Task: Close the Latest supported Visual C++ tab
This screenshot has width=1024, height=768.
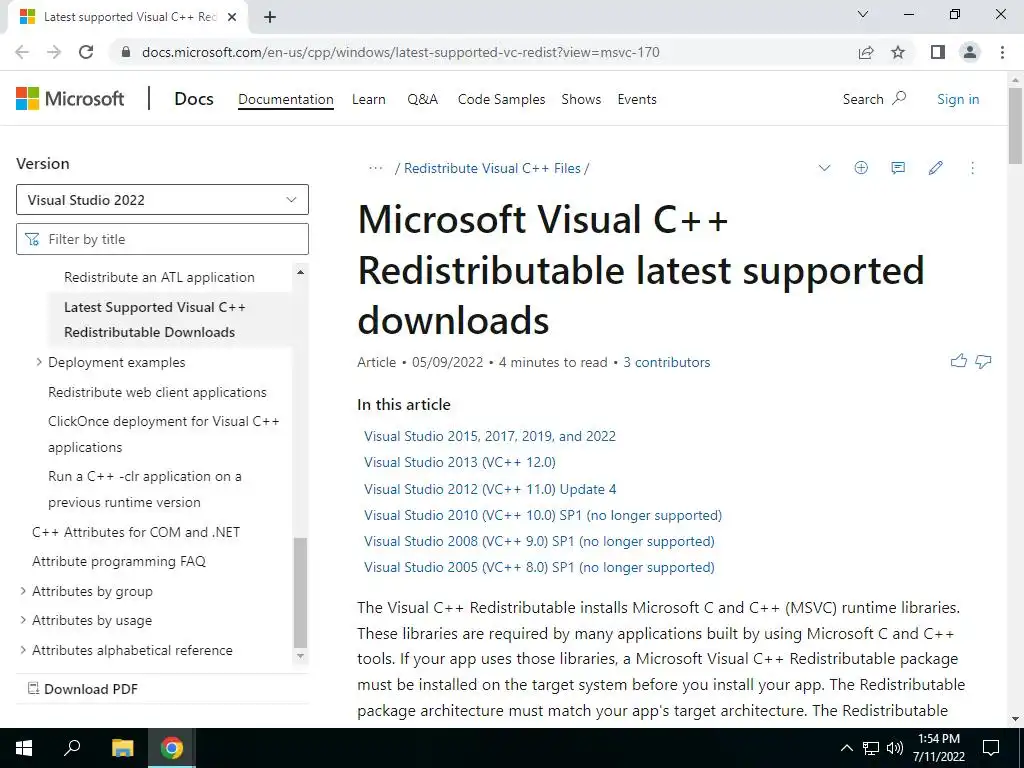Action: point(232,17)
